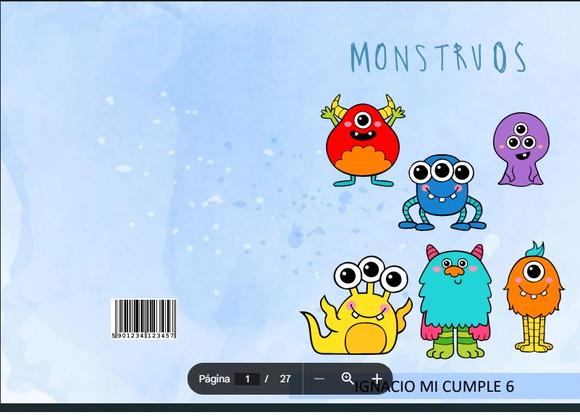Click the 'IGNACIO MI CUMPLE 6' text
The image size is (580, 420).
434,387
